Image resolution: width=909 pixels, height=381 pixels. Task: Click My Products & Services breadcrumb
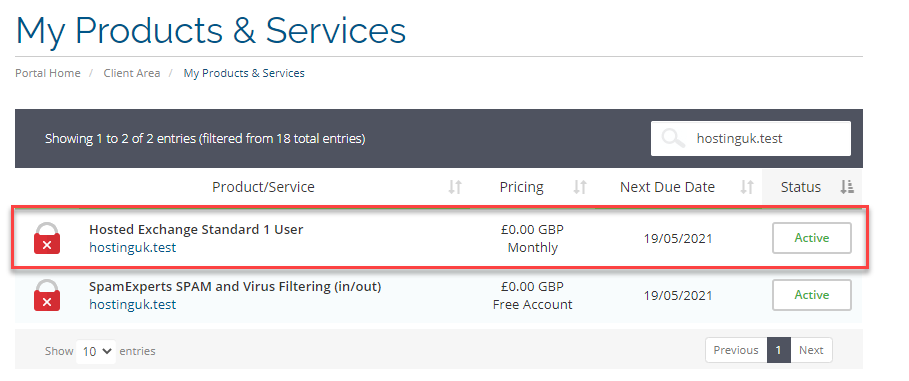pyautogui.click(x=244, y=73)
